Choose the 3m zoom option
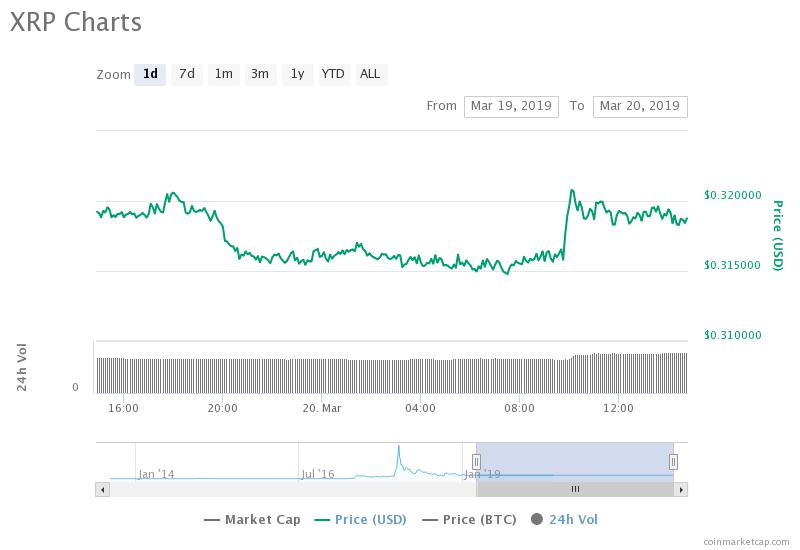Screen dimensions: 800x550 260,74
